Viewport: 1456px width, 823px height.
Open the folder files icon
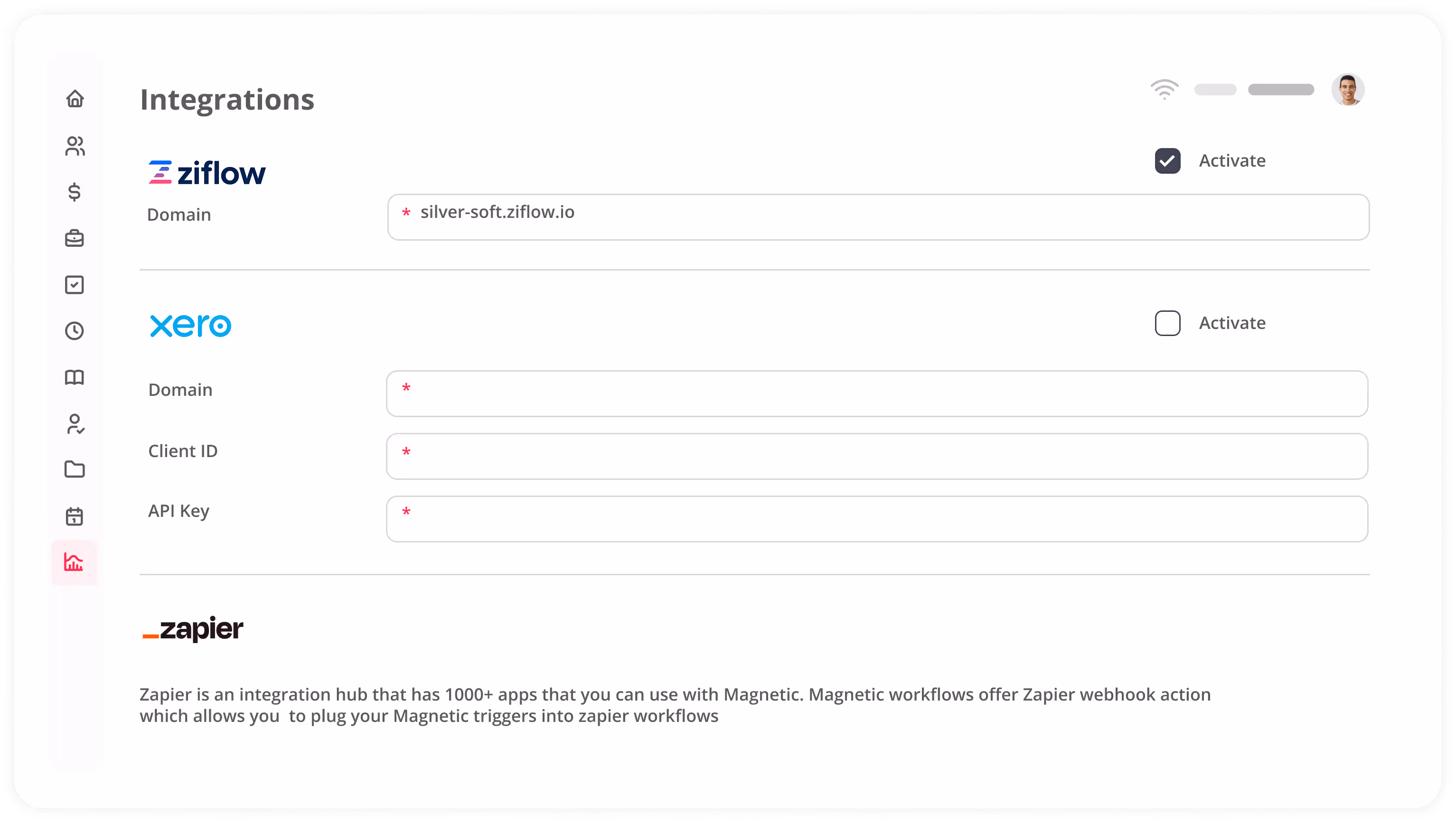(75, 469)
